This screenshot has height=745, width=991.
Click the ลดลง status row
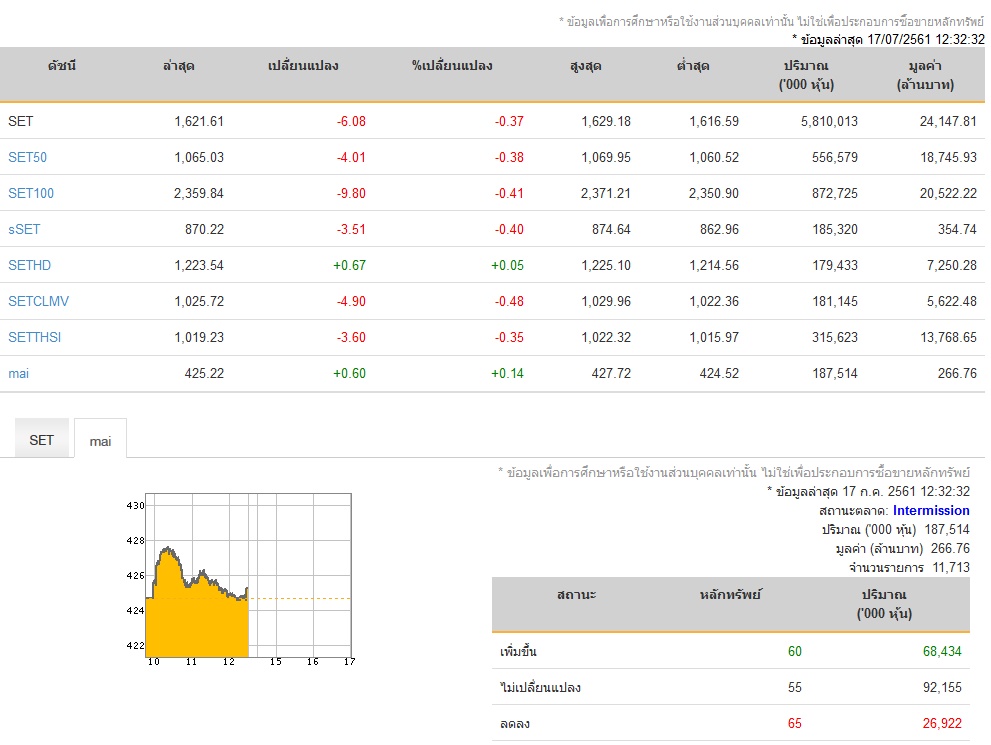pos(731,724)
